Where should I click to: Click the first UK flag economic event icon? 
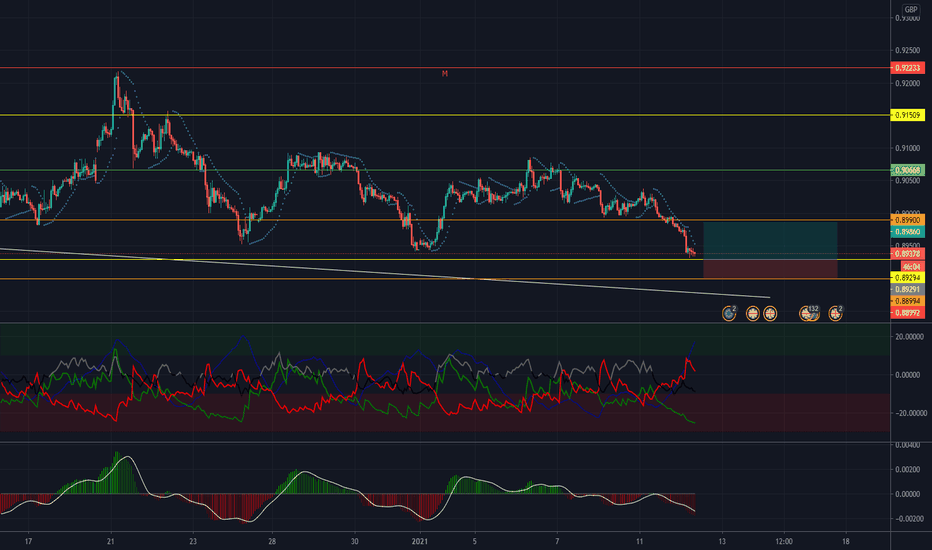[x=752, y=313]
